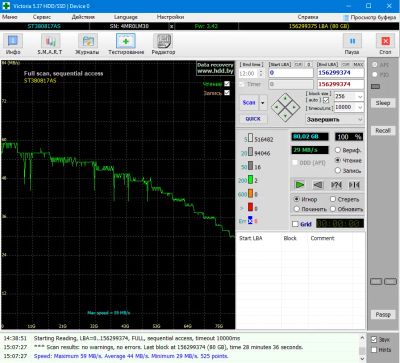Image resolution: width=400 pixels, height=363 pixels.
Task: Open the block size 256 dropdown
Action: click(360, 97)
